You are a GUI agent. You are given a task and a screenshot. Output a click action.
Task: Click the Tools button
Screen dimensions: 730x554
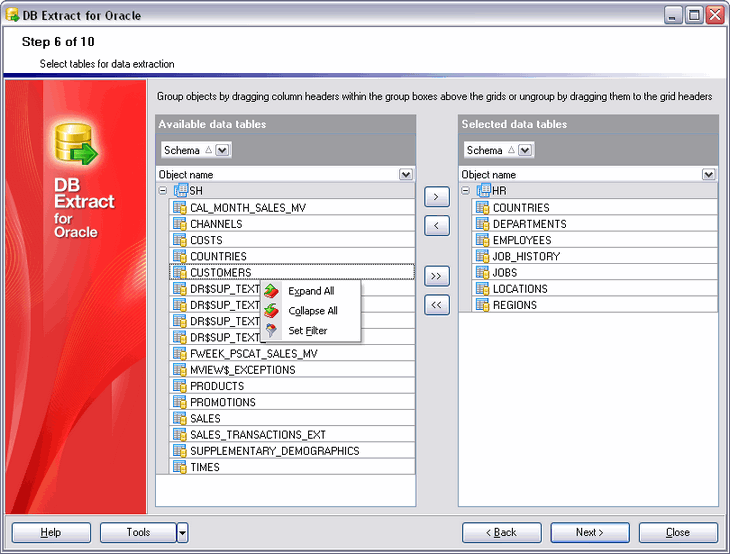coord(138,532)
